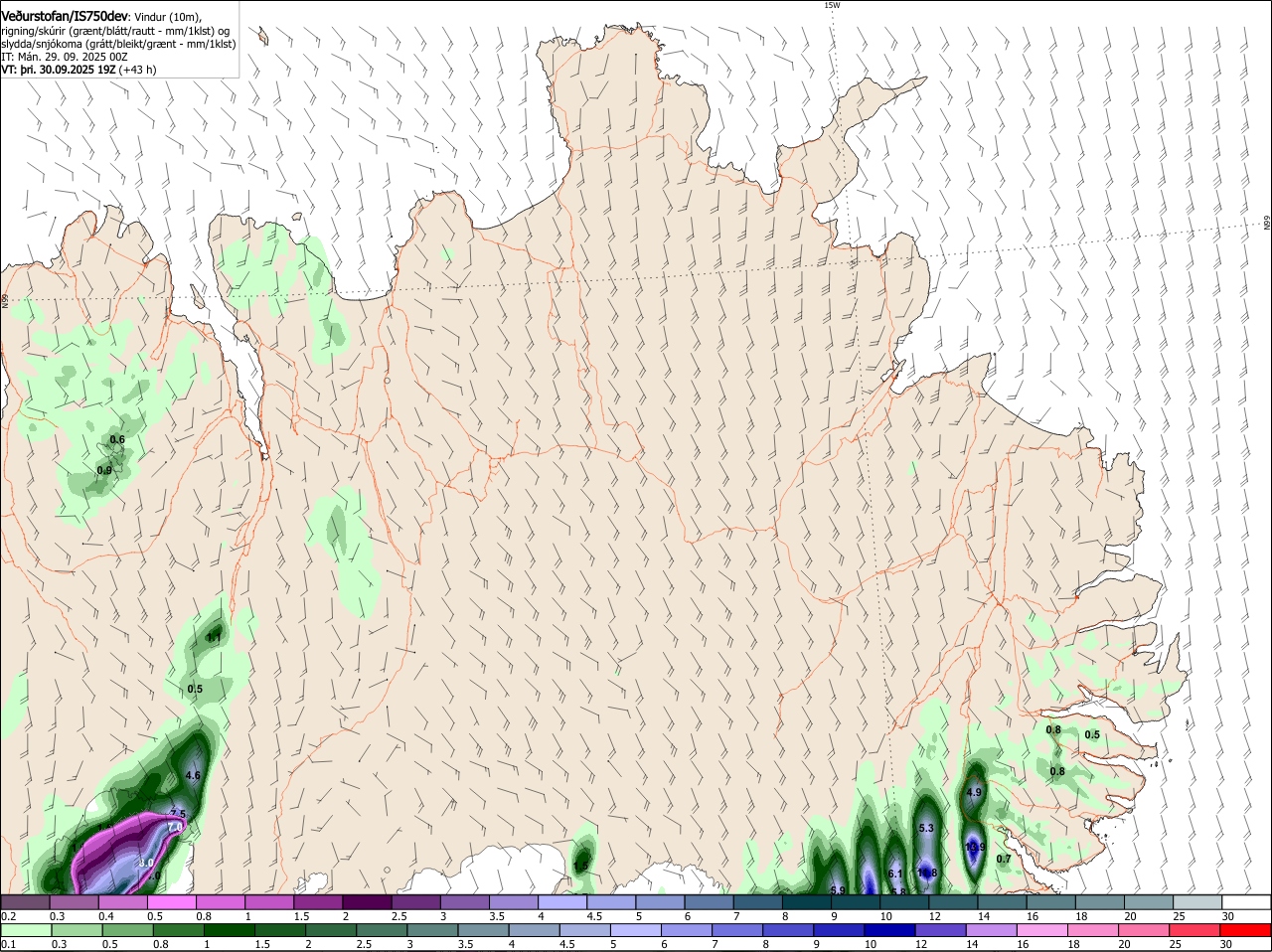Click the 5.3 precipitation value in the south
The height and width of the screenshot is (952, 1272).
[926, 828]
